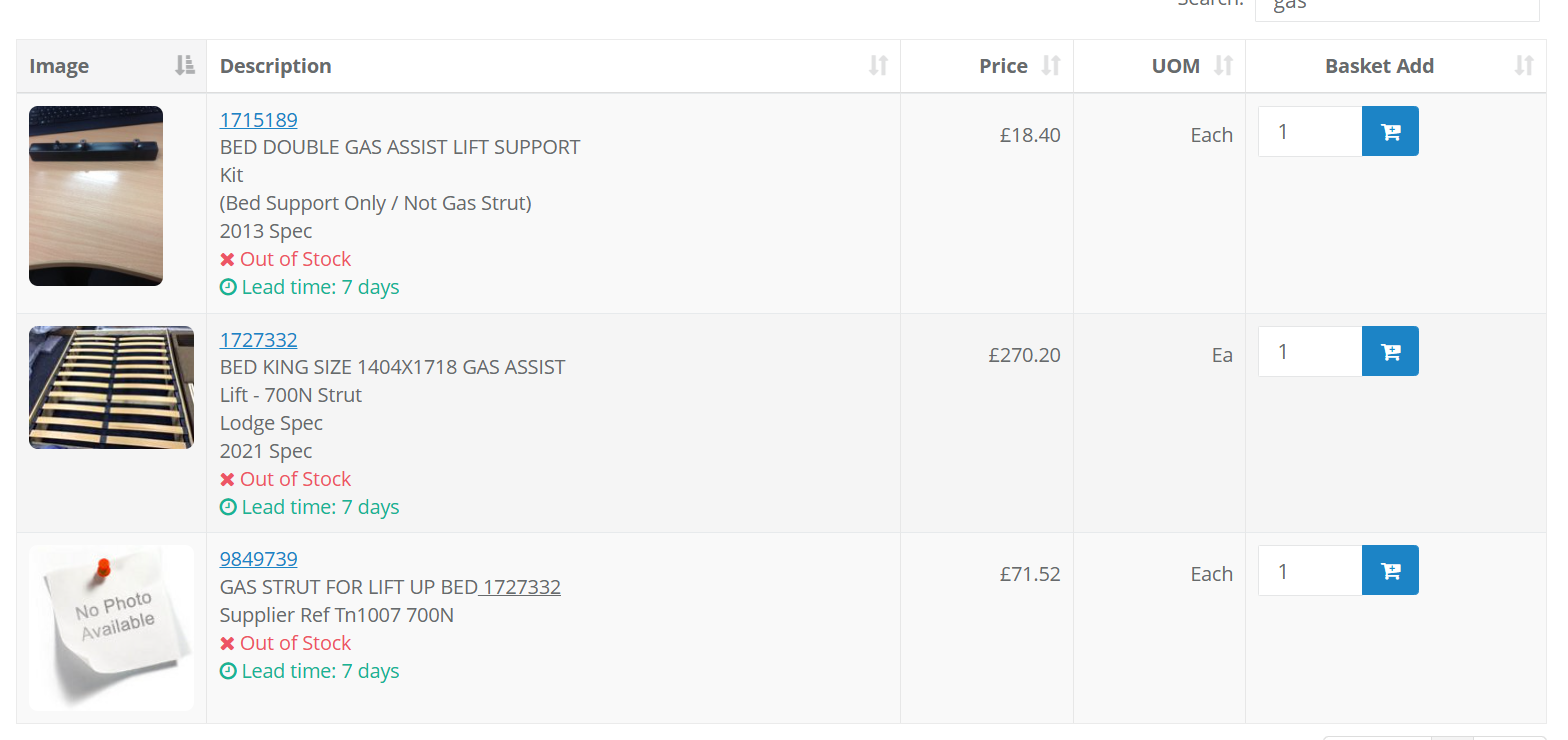The width and height of the screenshot is (1568, 740).
Task: Add item 1715189 to basket
Action: click(1390, 132)
